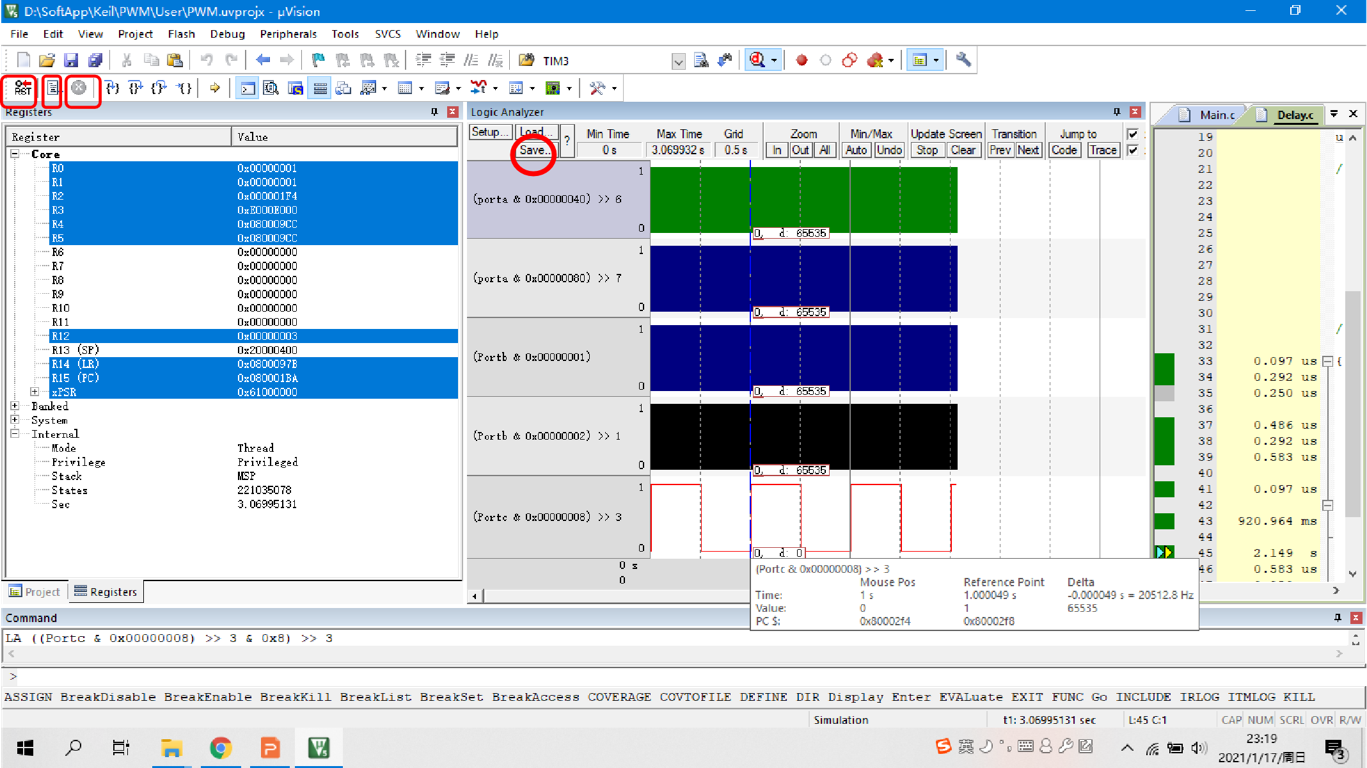Open the TIM3 target dropdown

[678, 60]
